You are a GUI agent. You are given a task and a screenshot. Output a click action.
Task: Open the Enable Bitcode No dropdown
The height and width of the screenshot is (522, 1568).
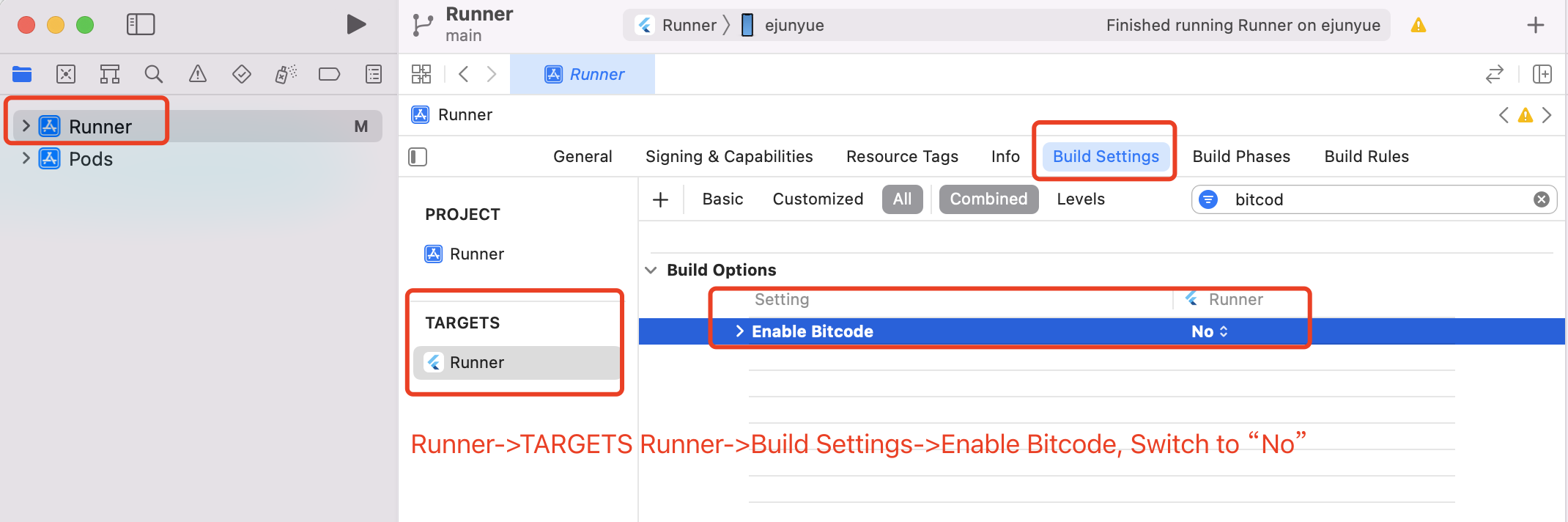tap(1210, 331)
